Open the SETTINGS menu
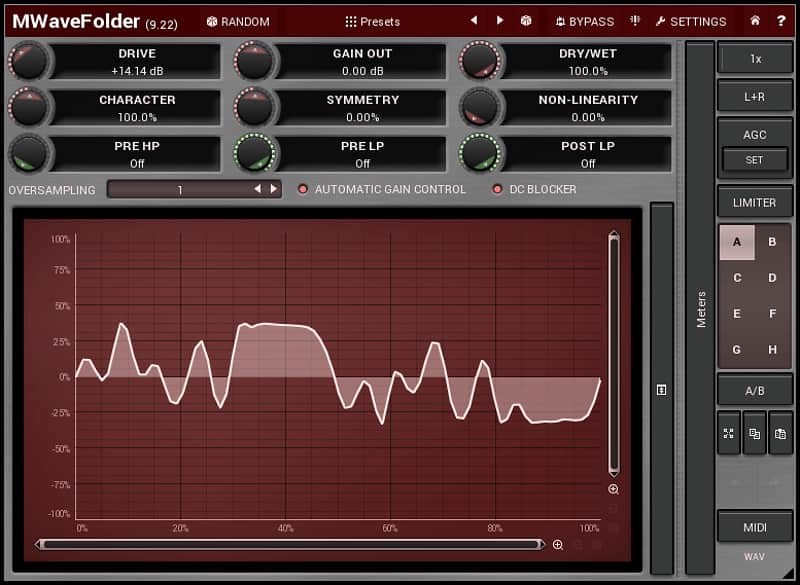This screenshot has height=585, width=800. pyautogui.click(x=691, y=21)
